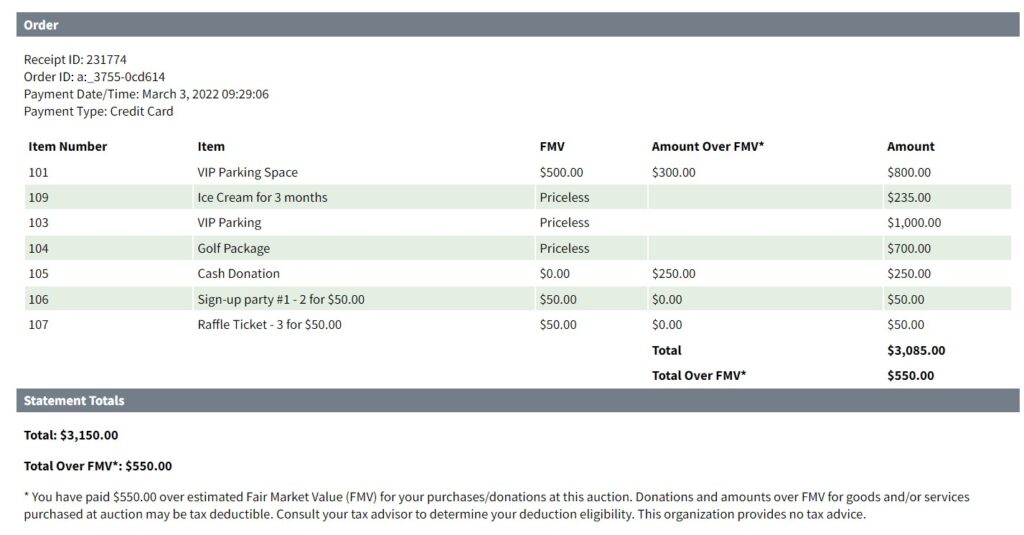Viewport: 1024px width, 535px height.
Task: Click the tax deductible disclaimer footnote
Action: (x=496, y=505)
